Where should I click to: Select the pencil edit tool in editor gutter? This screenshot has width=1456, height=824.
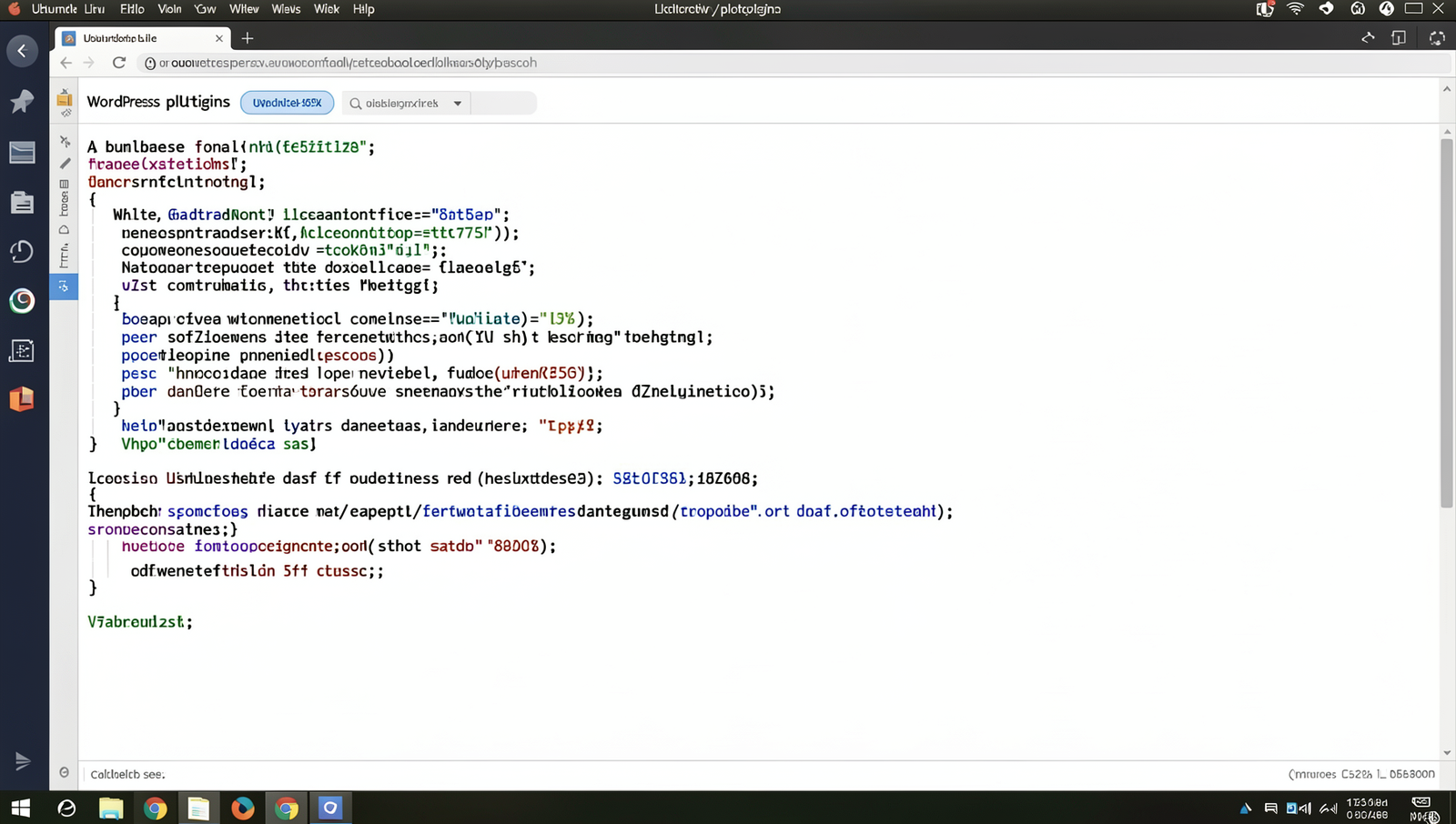[65, 163]
